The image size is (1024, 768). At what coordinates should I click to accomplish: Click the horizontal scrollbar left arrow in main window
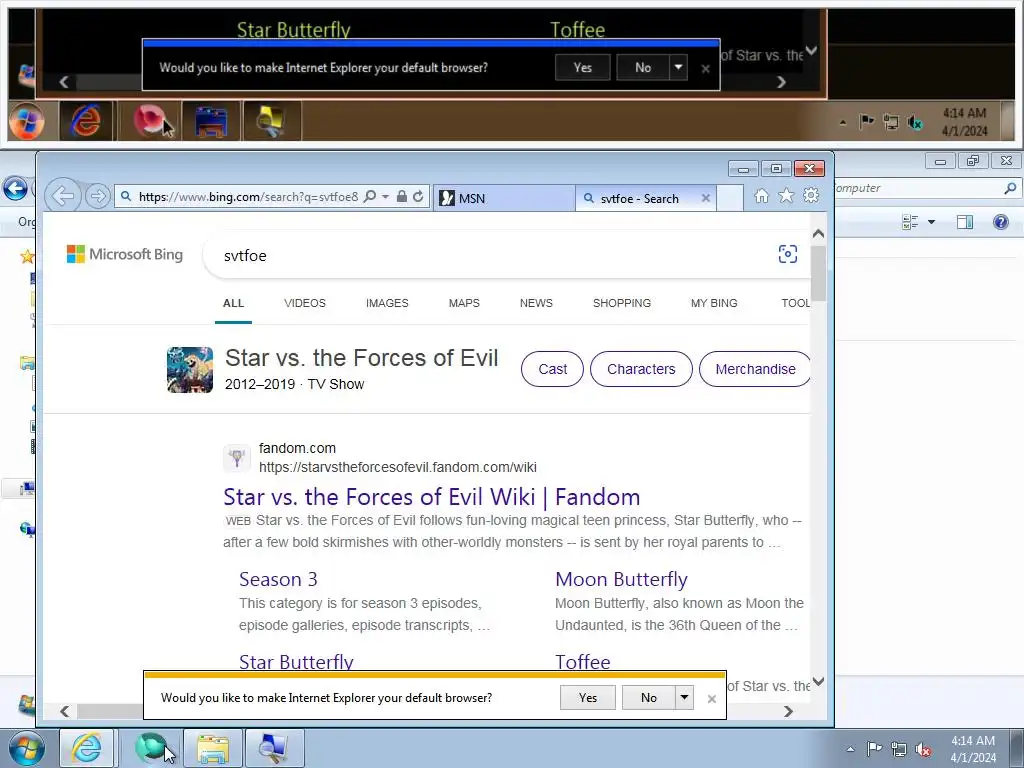65,711
